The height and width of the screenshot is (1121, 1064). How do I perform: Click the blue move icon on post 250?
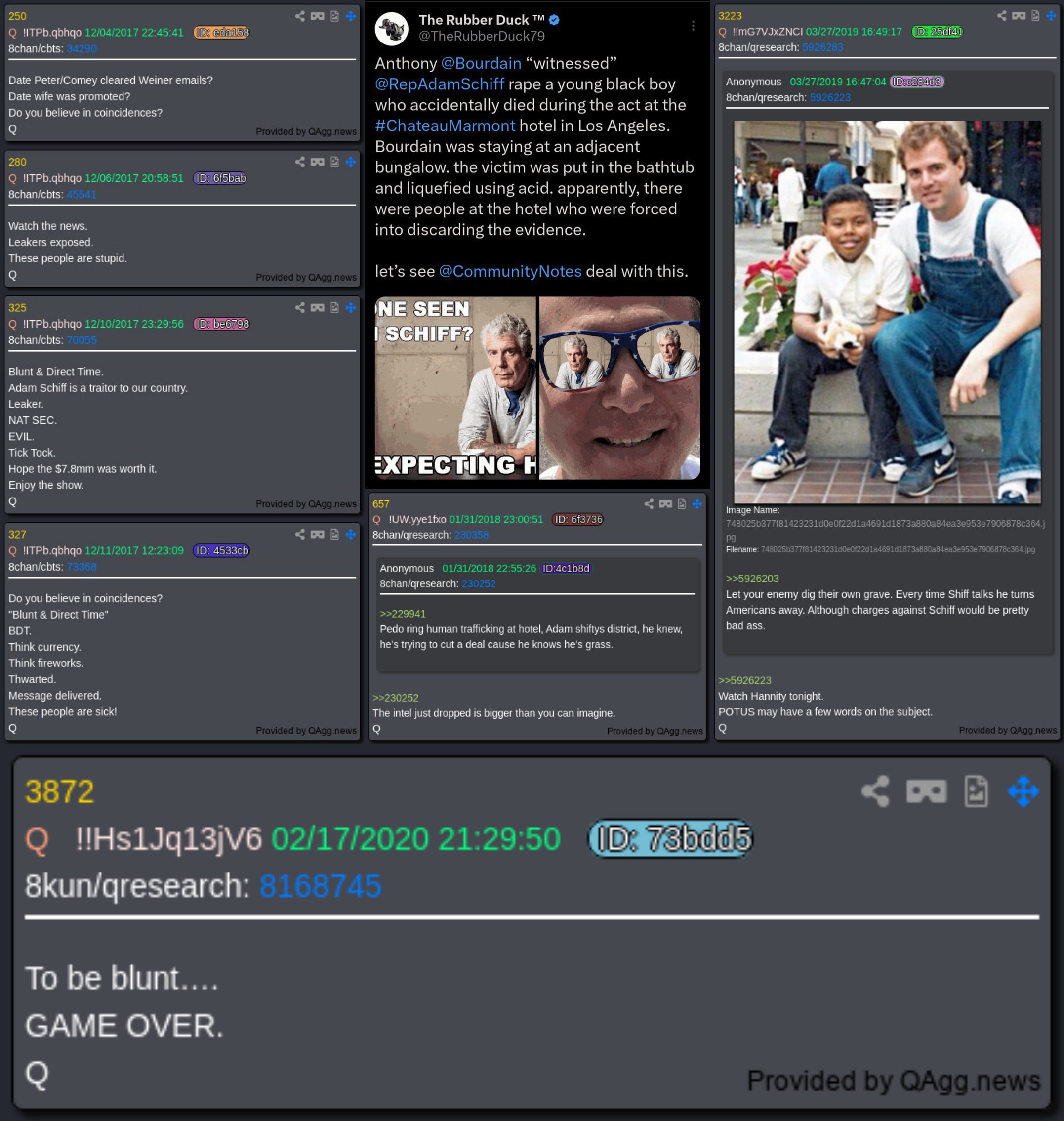pos(351,16)
